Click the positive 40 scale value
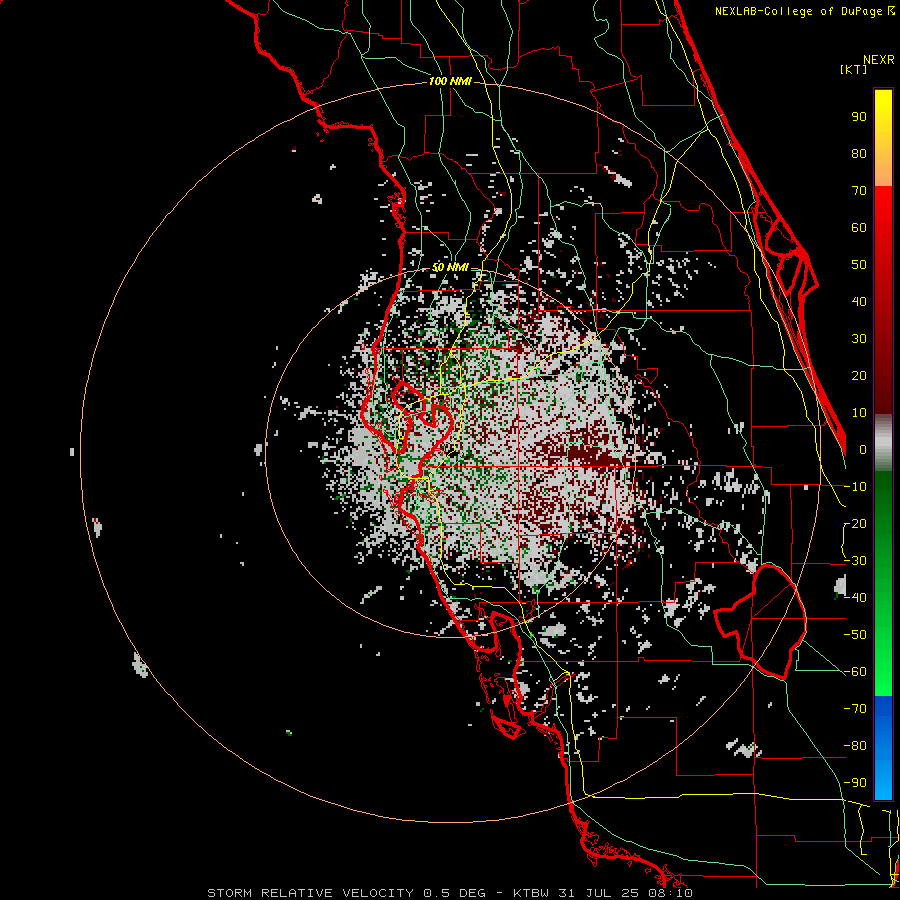This screenshot has width=900, height=900. [859, 302]
